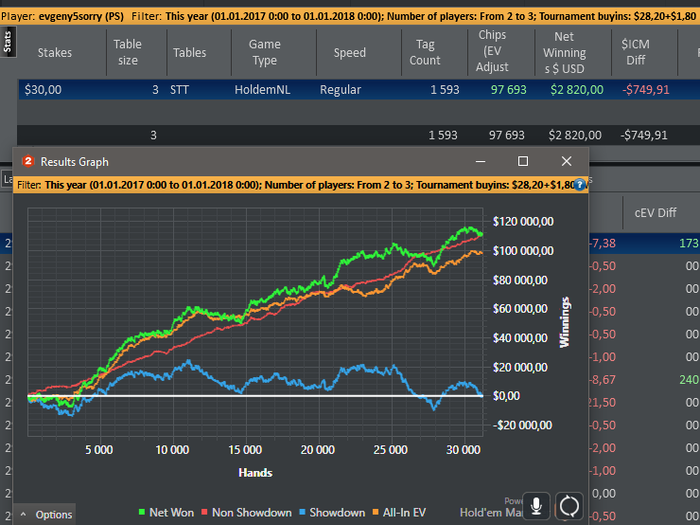Click the $ICM Diff column header
The image size is (700, 525).
point(635,52)
